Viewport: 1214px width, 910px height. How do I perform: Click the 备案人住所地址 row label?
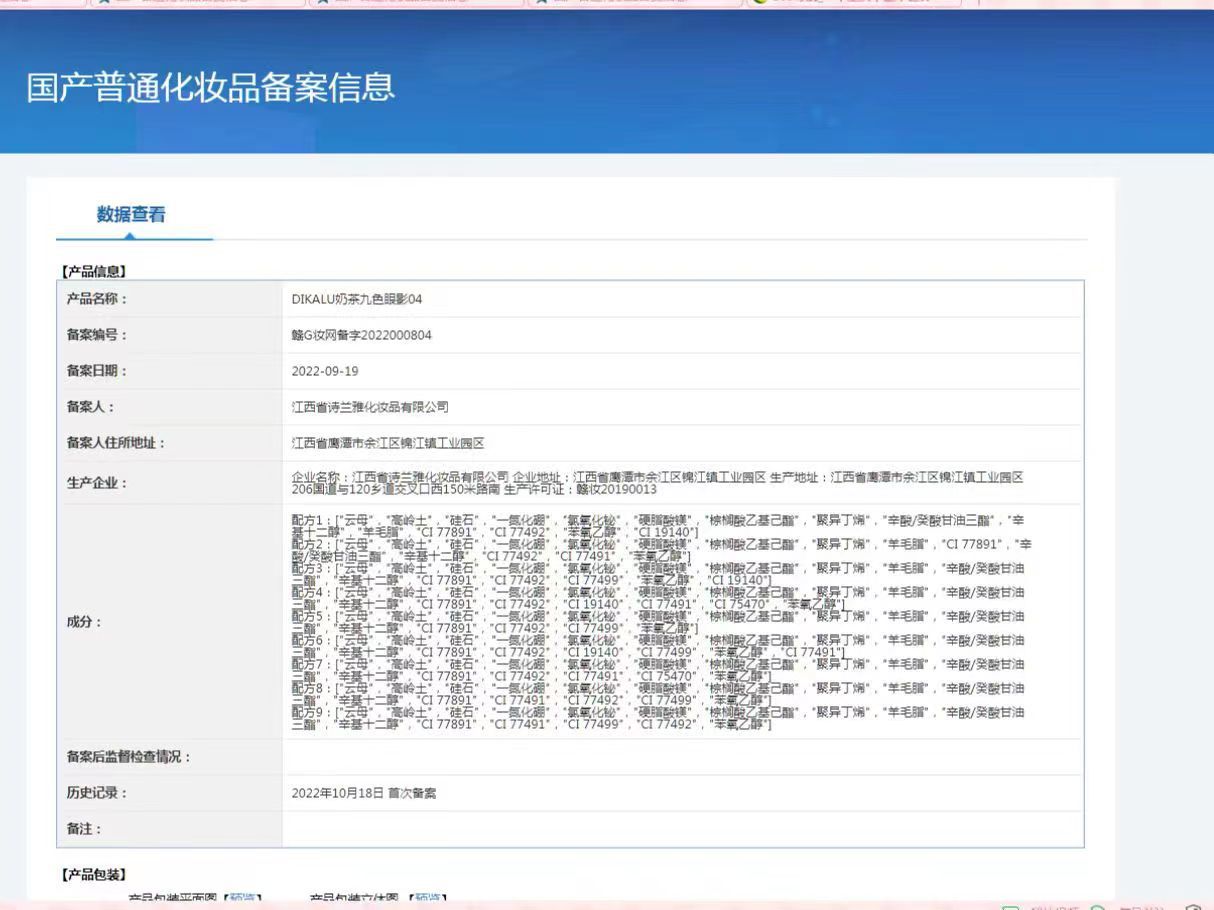point(116,443)
